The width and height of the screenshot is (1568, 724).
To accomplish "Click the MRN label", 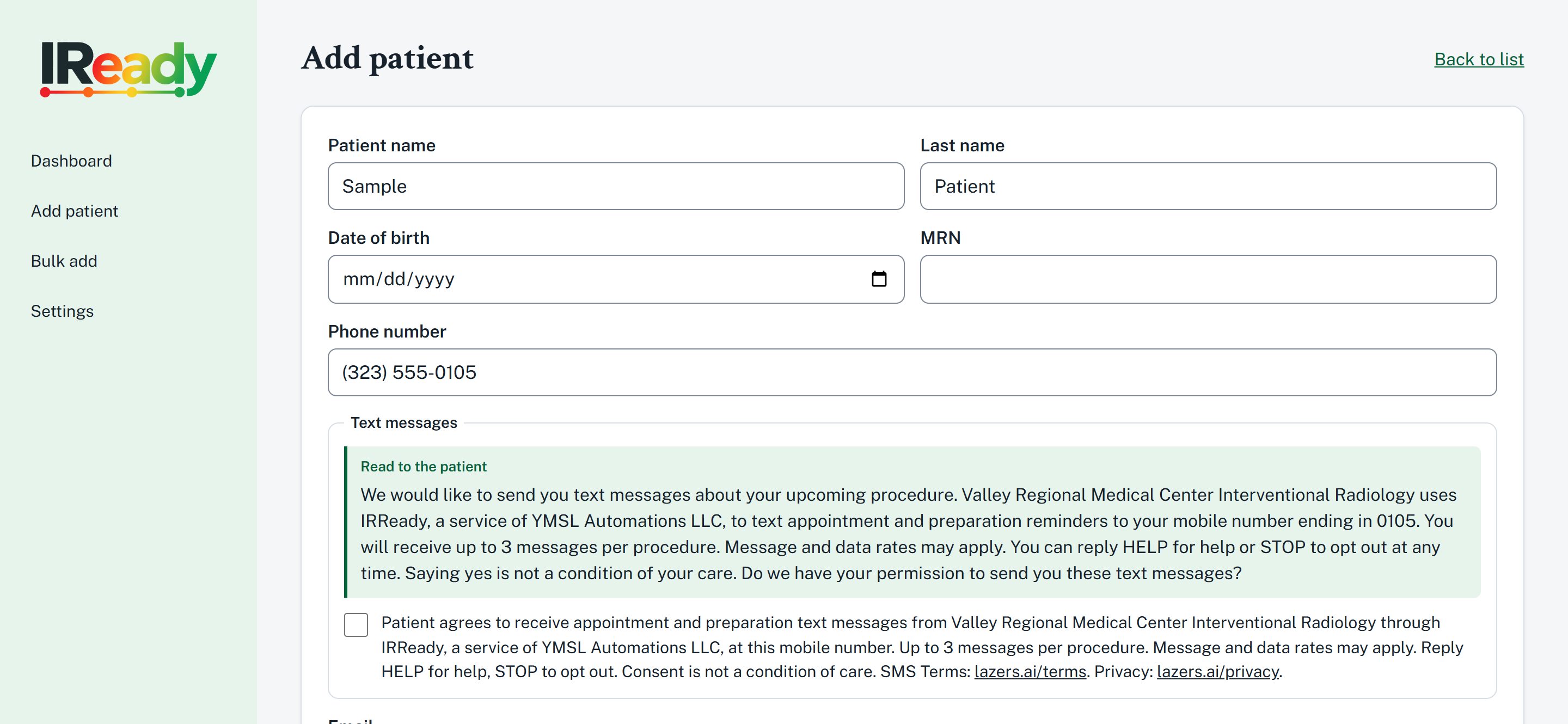I will [940, 238].
